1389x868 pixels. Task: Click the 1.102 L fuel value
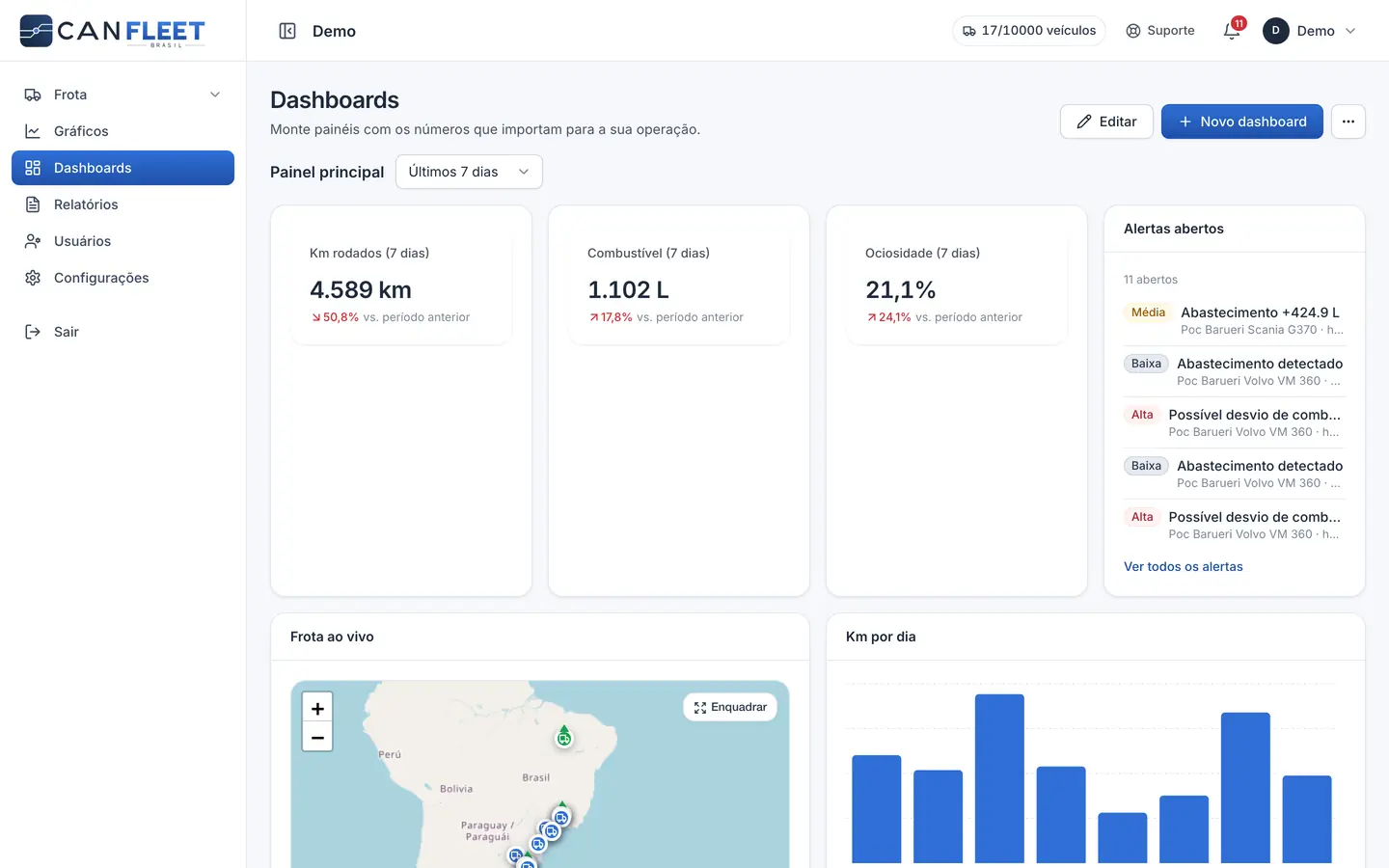click(628, 290)
